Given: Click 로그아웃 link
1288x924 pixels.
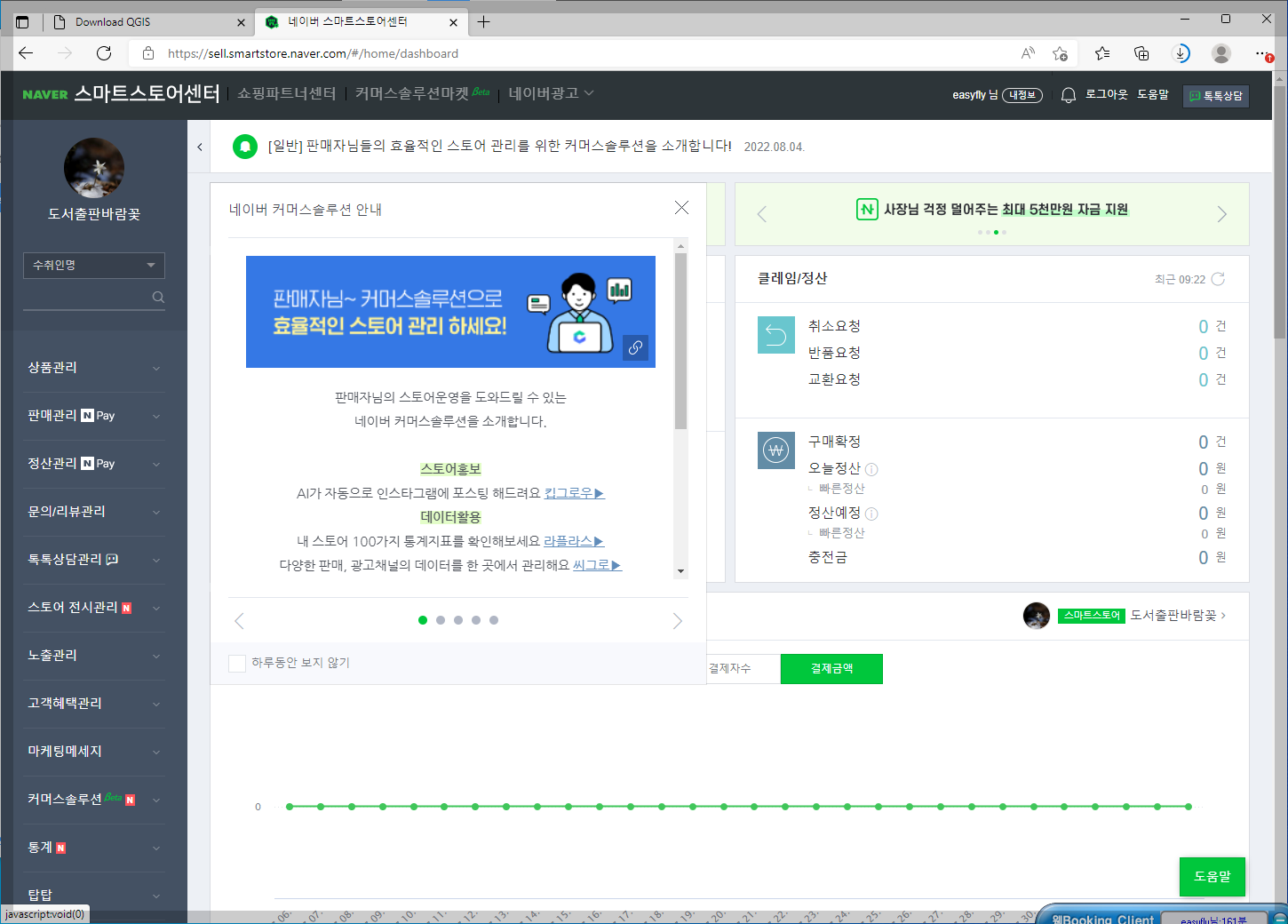Looking at the screenshot, I should pyautogui.click(x=1107, y=94).
